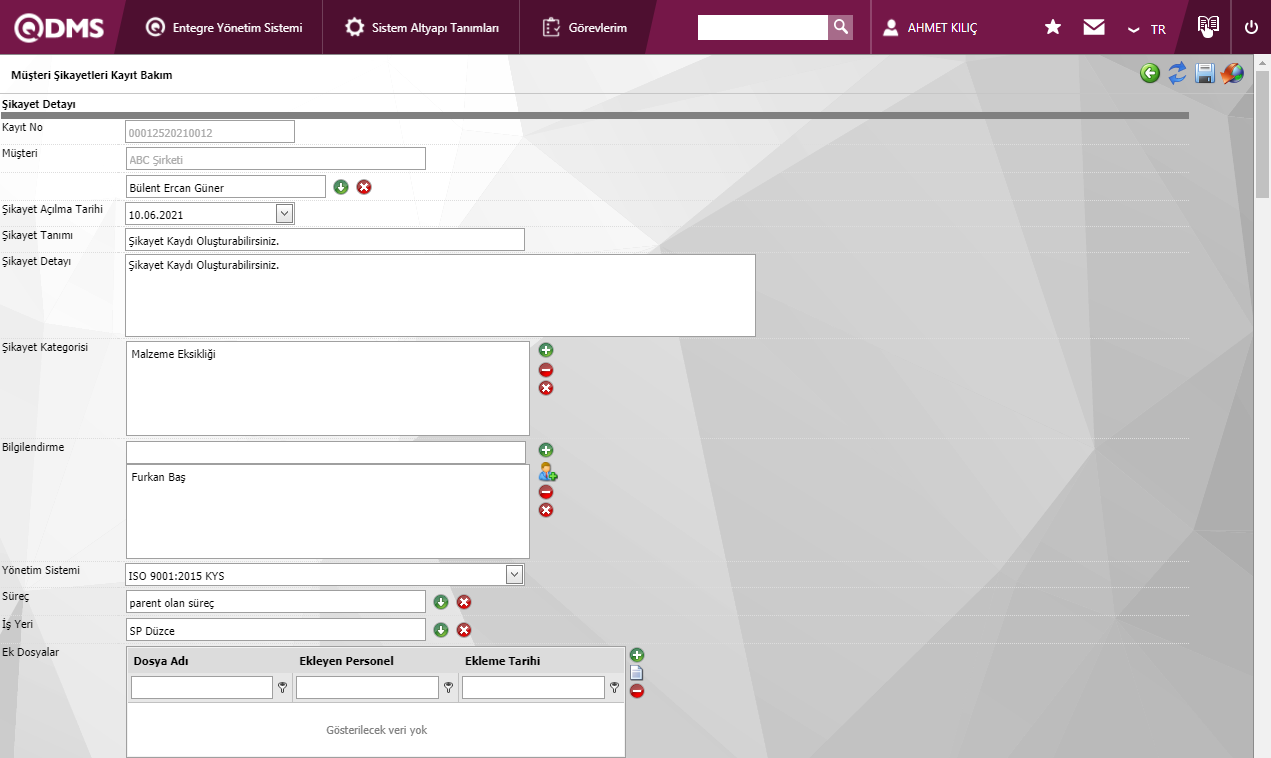Remove selected Bilgilendirme entry

[546, 492]
